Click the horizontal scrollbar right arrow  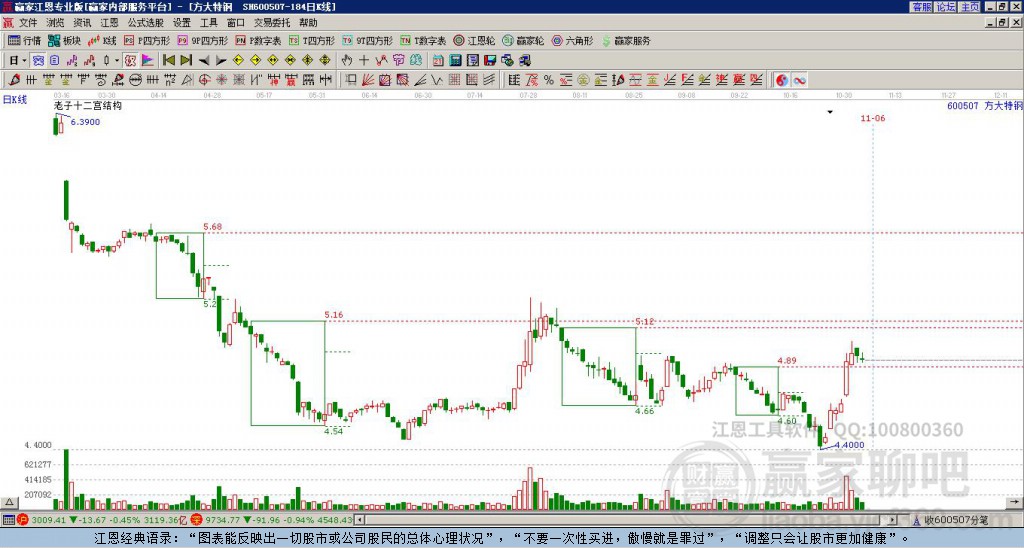pos(893,520)
